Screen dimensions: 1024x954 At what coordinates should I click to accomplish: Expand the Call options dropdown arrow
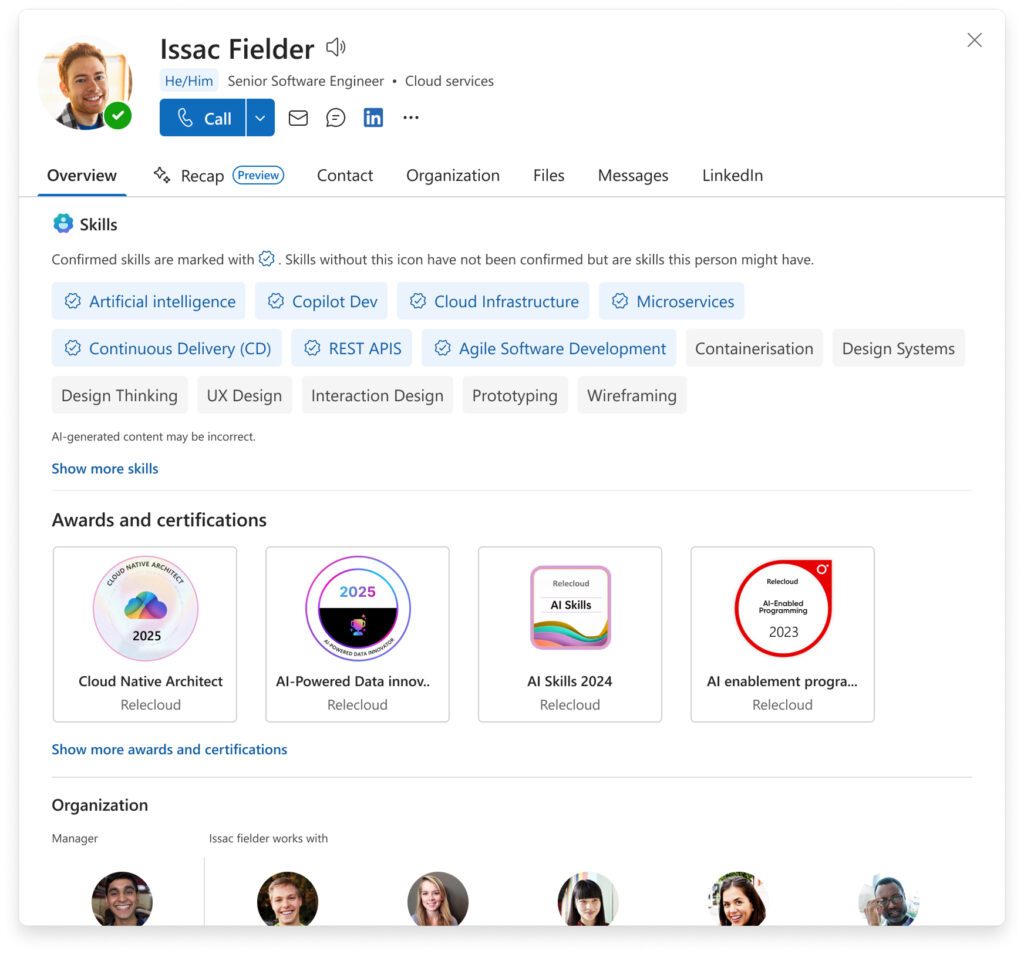[x=260, y=118]
